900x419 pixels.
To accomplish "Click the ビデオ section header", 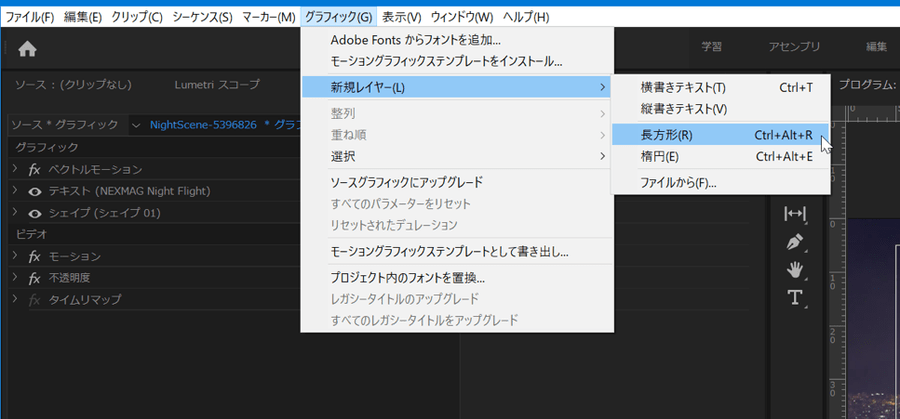I will click(x=31, y=234).
